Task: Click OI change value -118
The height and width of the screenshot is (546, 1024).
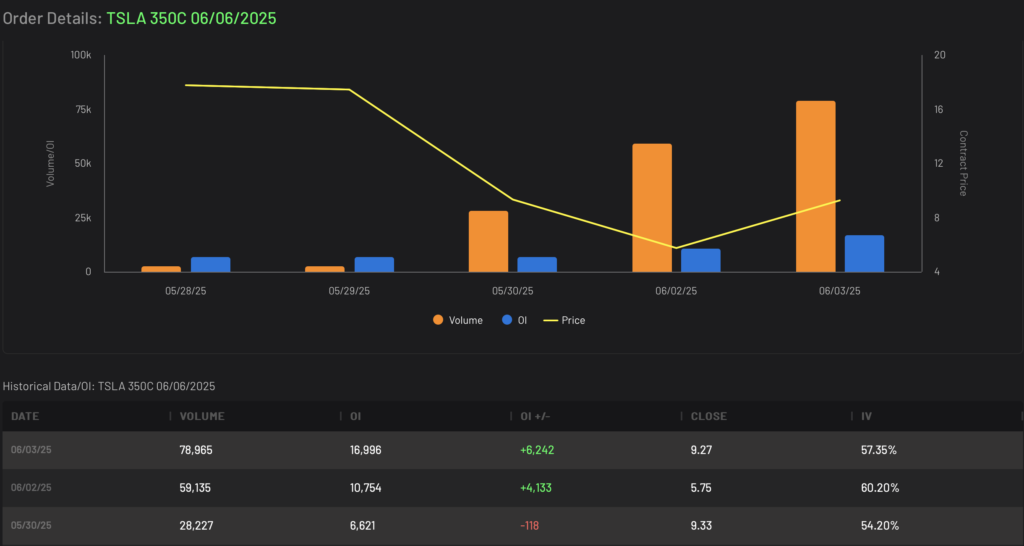Action: point(530,526)
